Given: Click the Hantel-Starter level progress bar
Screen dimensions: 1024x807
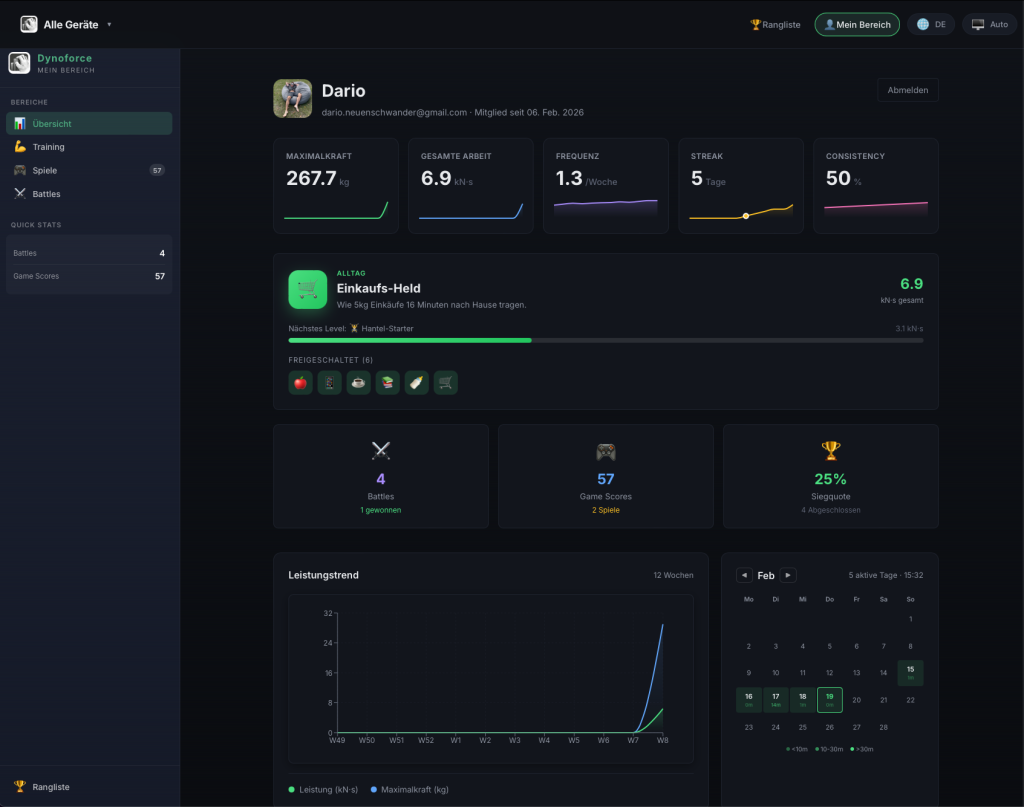Looking at the screenshot, I should click(605, 340).
